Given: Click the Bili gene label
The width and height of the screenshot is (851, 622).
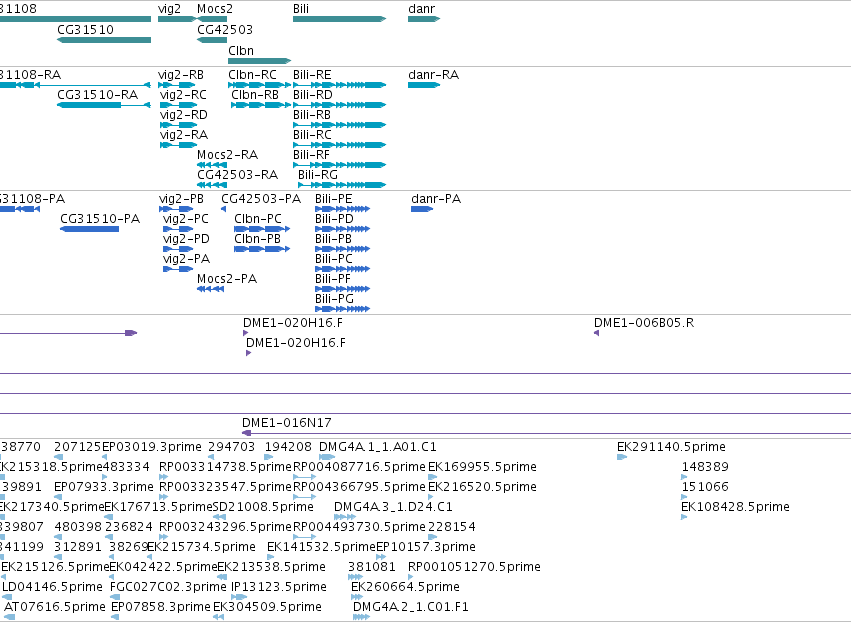Looking at the screenshot, I should pos(301,9).
